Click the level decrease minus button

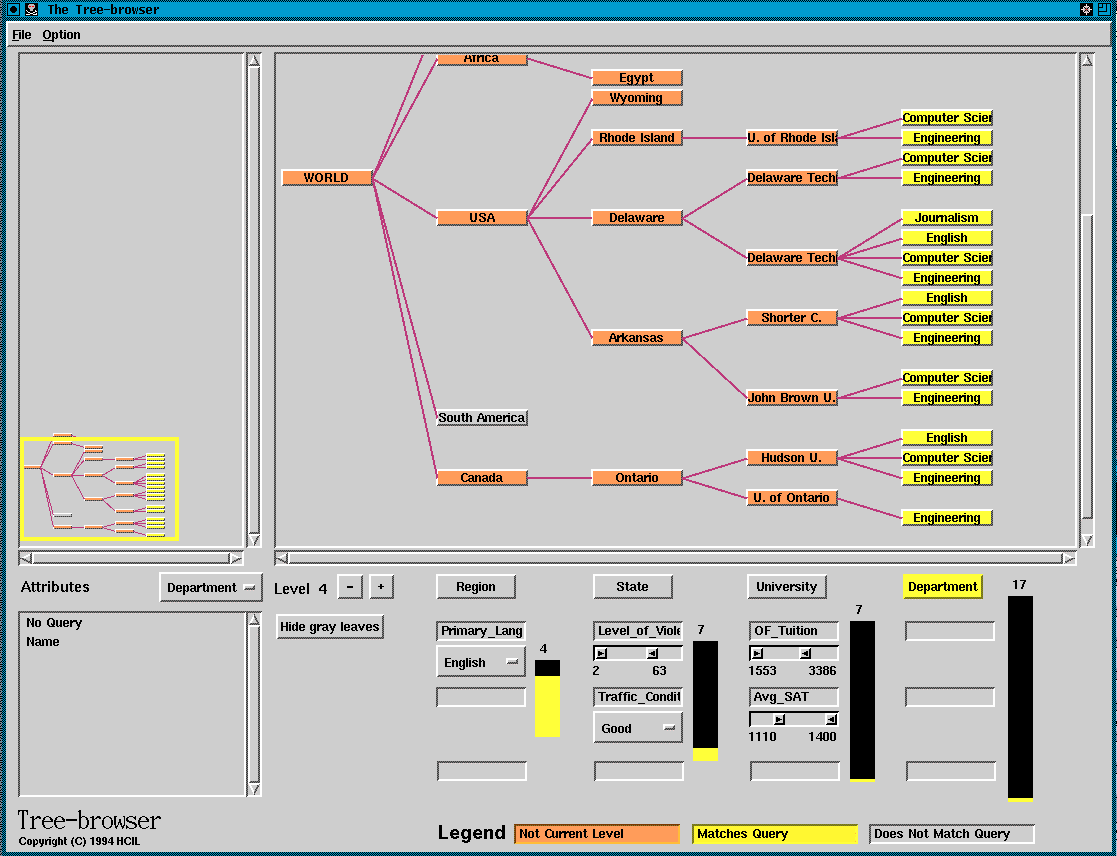pyautogui.click(x=349, y=587)
